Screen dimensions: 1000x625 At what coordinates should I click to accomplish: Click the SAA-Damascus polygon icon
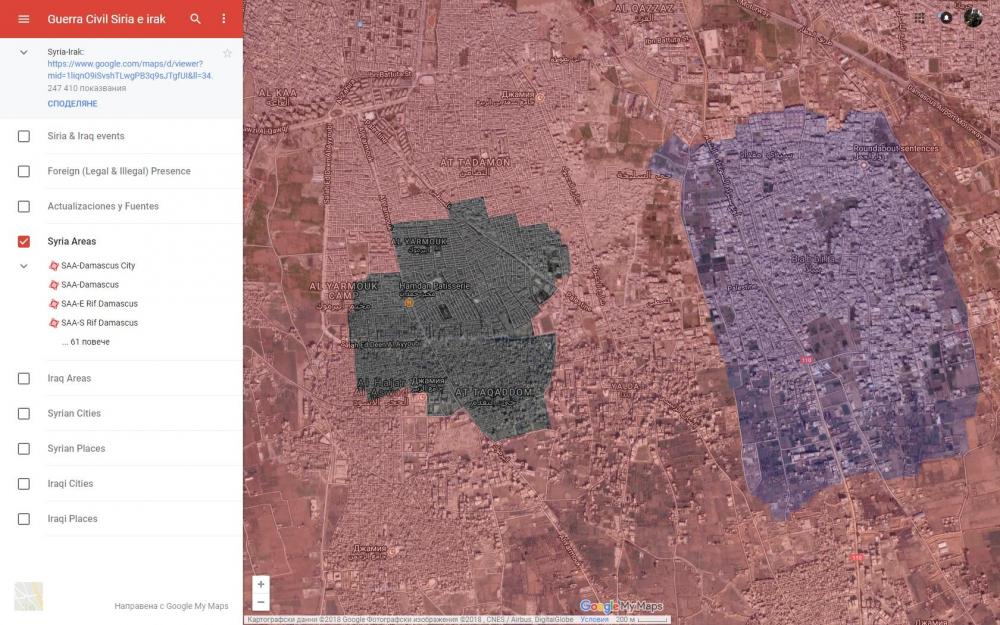(54, 284)
